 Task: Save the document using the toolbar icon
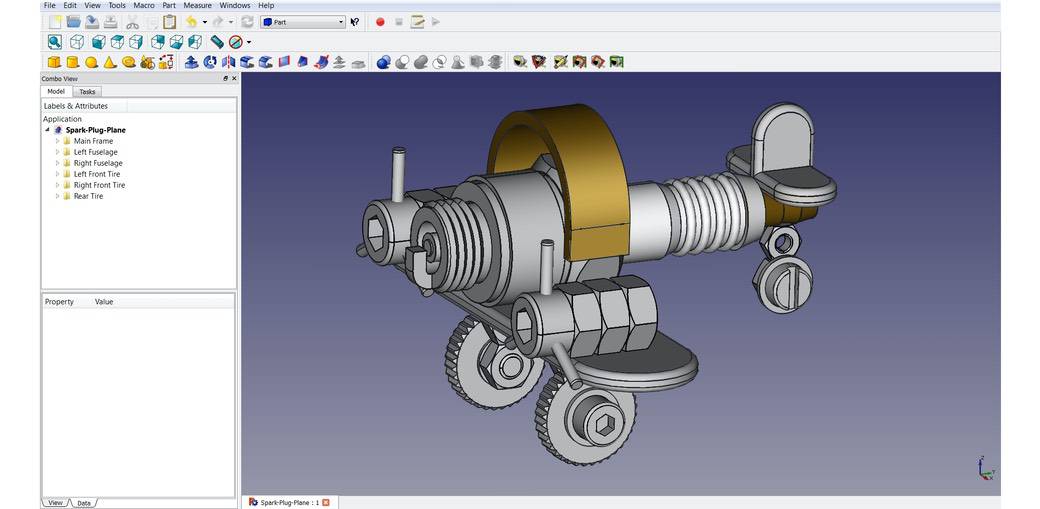pyautogui.click(x=92, y=22)
